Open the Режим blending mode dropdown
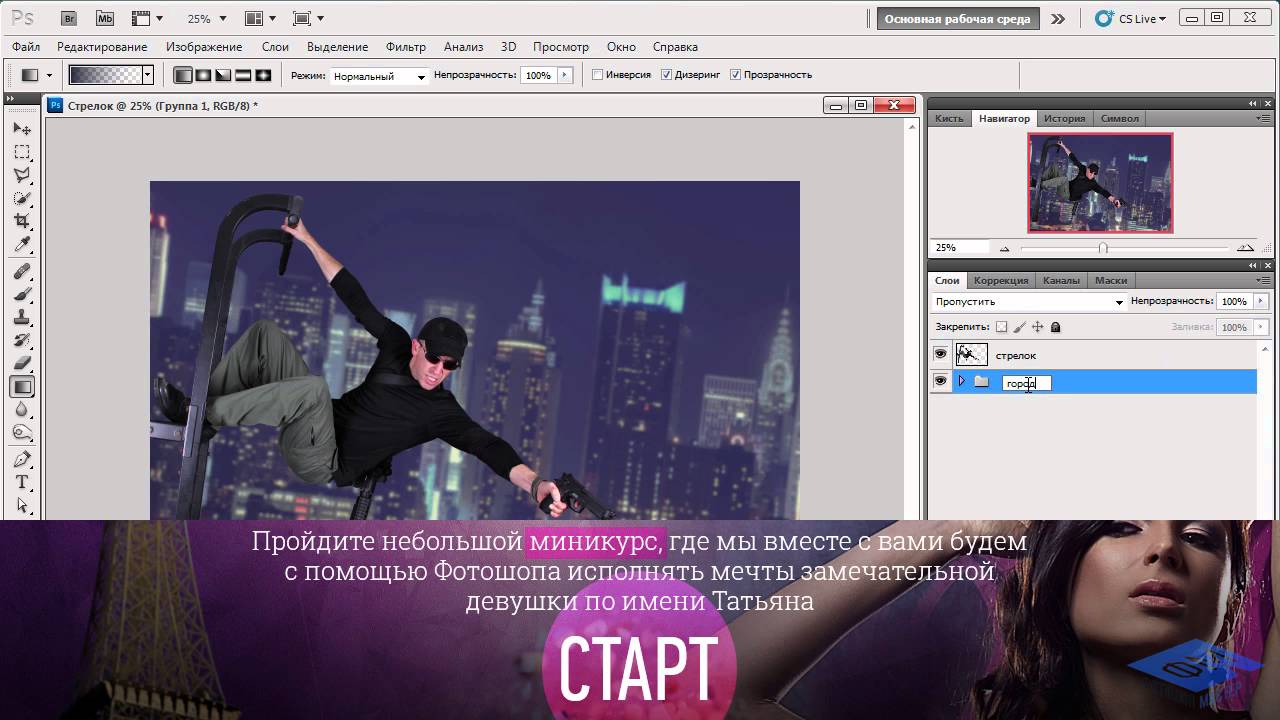Image resolution: width=1280 pixels, height=720 pixels. pyautogui.click(x=379, y=76)
